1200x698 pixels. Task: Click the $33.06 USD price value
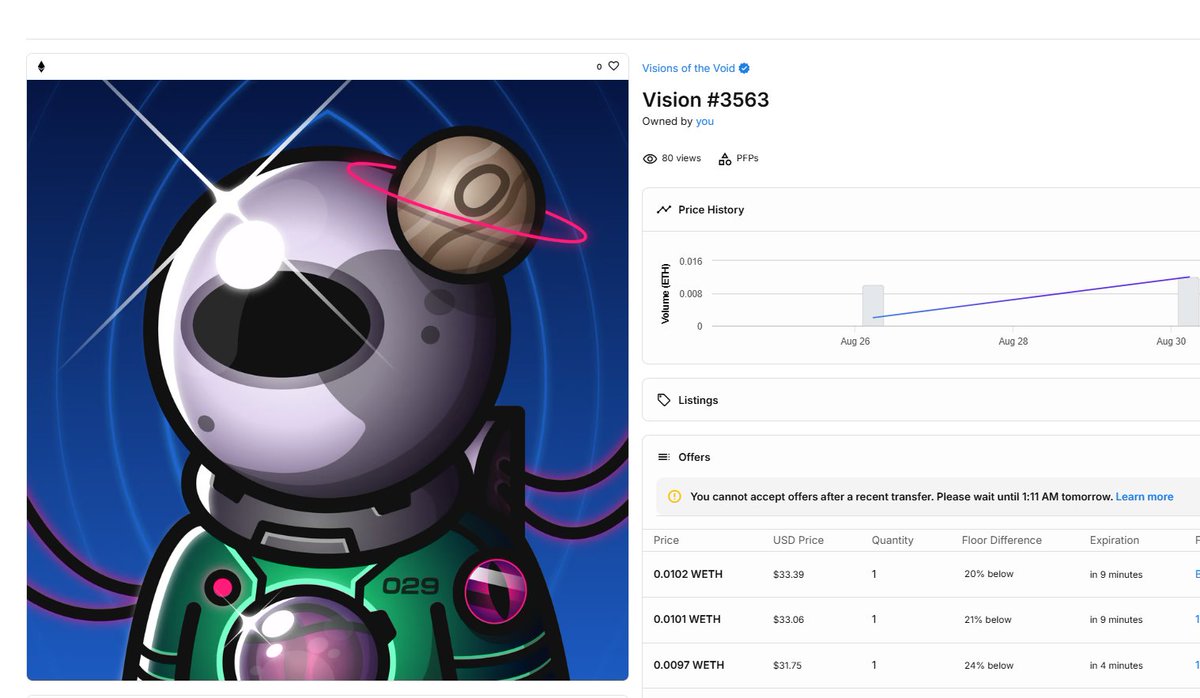tap(788, 620)
